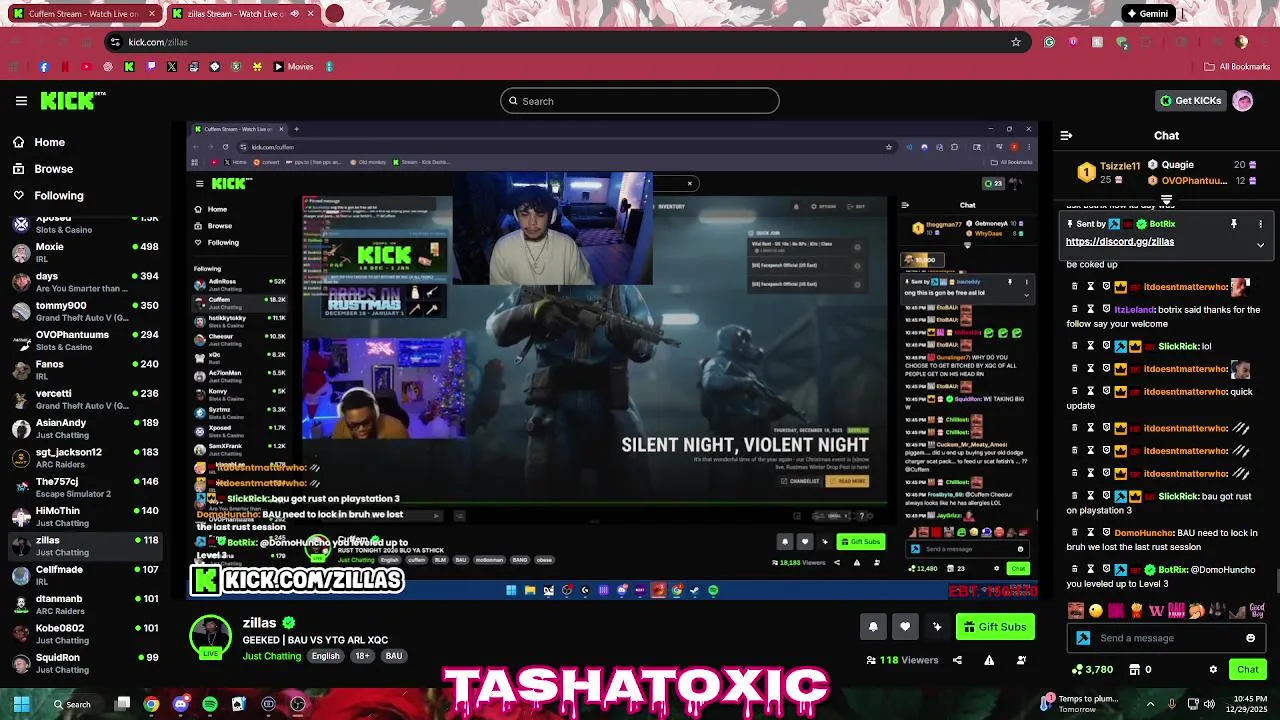Show hidden system tray icons
This screenshot has height=720, width=1280.
point(1150,704)
